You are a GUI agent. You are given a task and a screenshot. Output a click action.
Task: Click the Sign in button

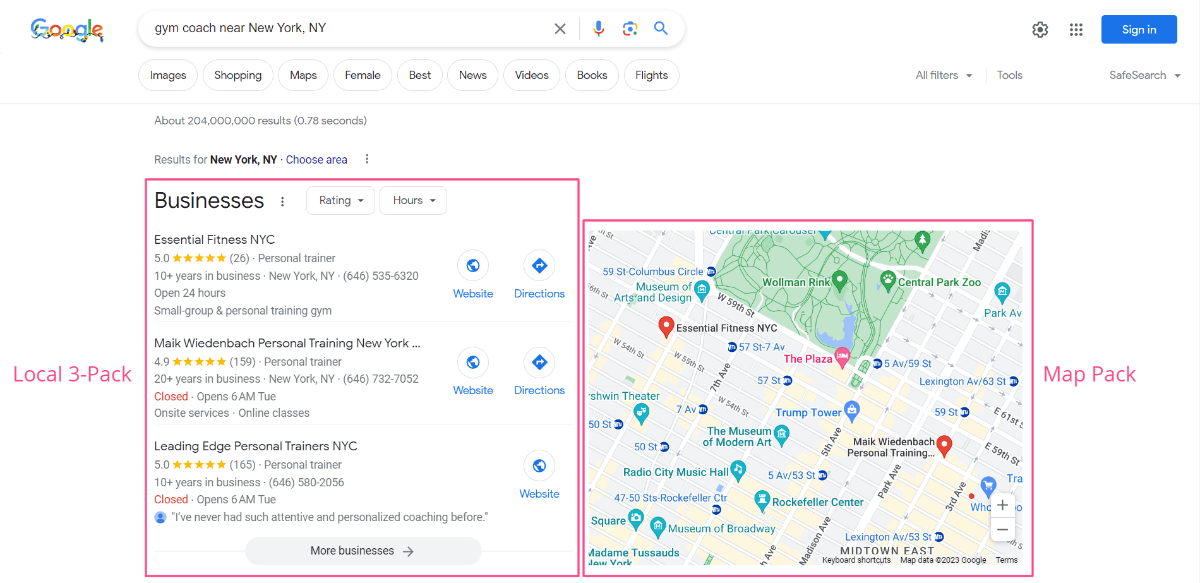1139,30
